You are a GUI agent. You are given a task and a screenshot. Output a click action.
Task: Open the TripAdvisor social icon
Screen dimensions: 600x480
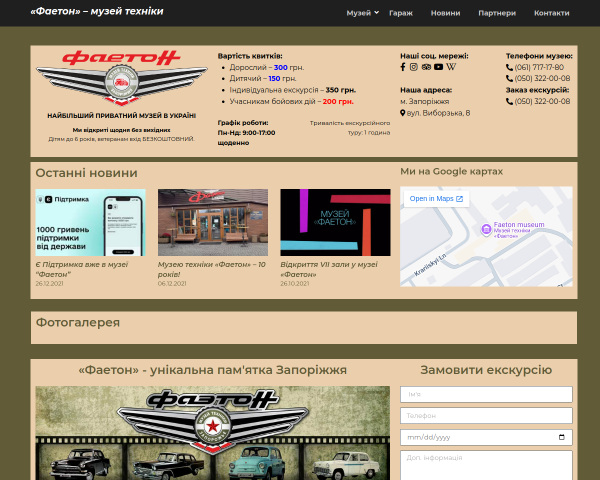pyautogui.click(x=426, y=67)
